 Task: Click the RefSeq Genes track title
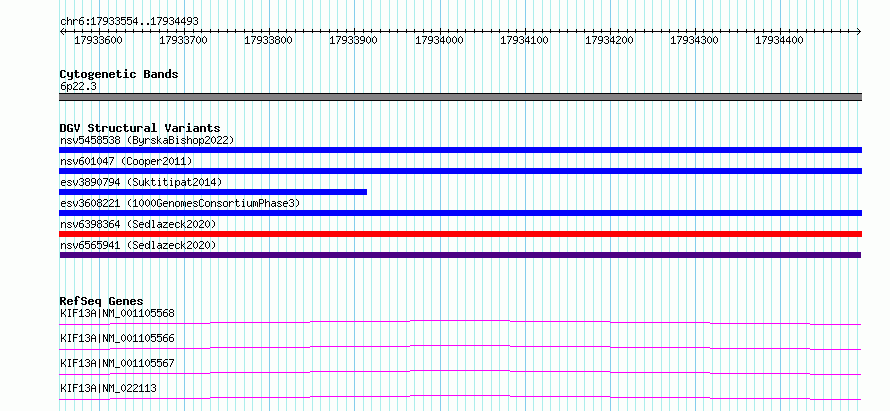102,301
